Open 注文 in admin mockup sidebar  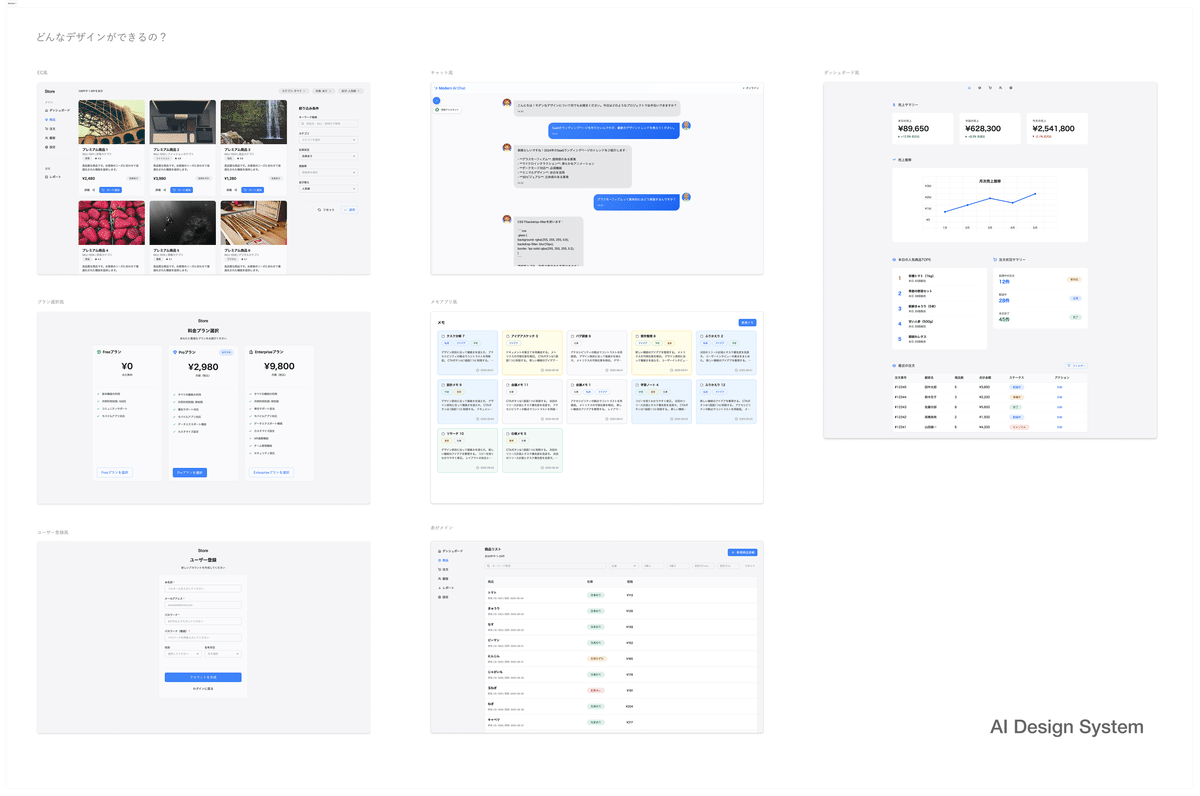pos(443,569)
